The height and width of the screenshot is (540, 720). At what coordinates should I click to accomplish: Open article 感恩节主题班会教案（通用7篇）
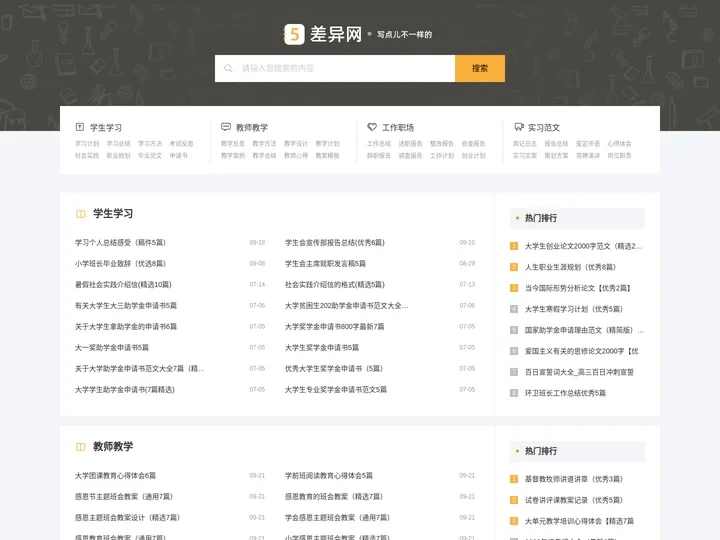click(124, 497)
